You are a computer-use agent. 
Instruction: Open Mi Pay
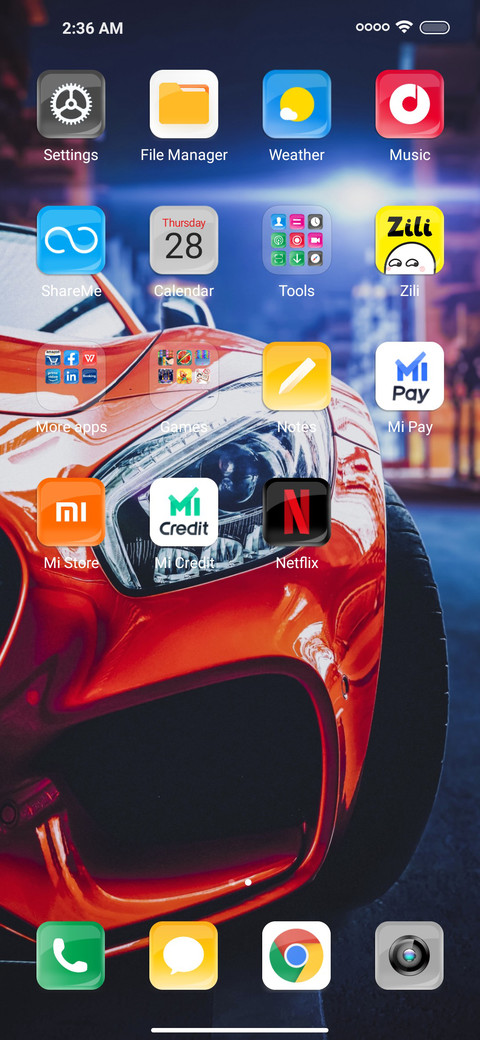pos(410,376)
